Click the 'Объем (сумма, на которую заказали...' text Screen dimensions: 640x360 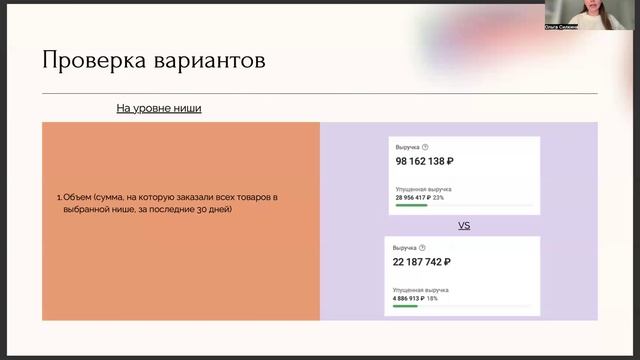pyautogui.click(x=167, y=203)
